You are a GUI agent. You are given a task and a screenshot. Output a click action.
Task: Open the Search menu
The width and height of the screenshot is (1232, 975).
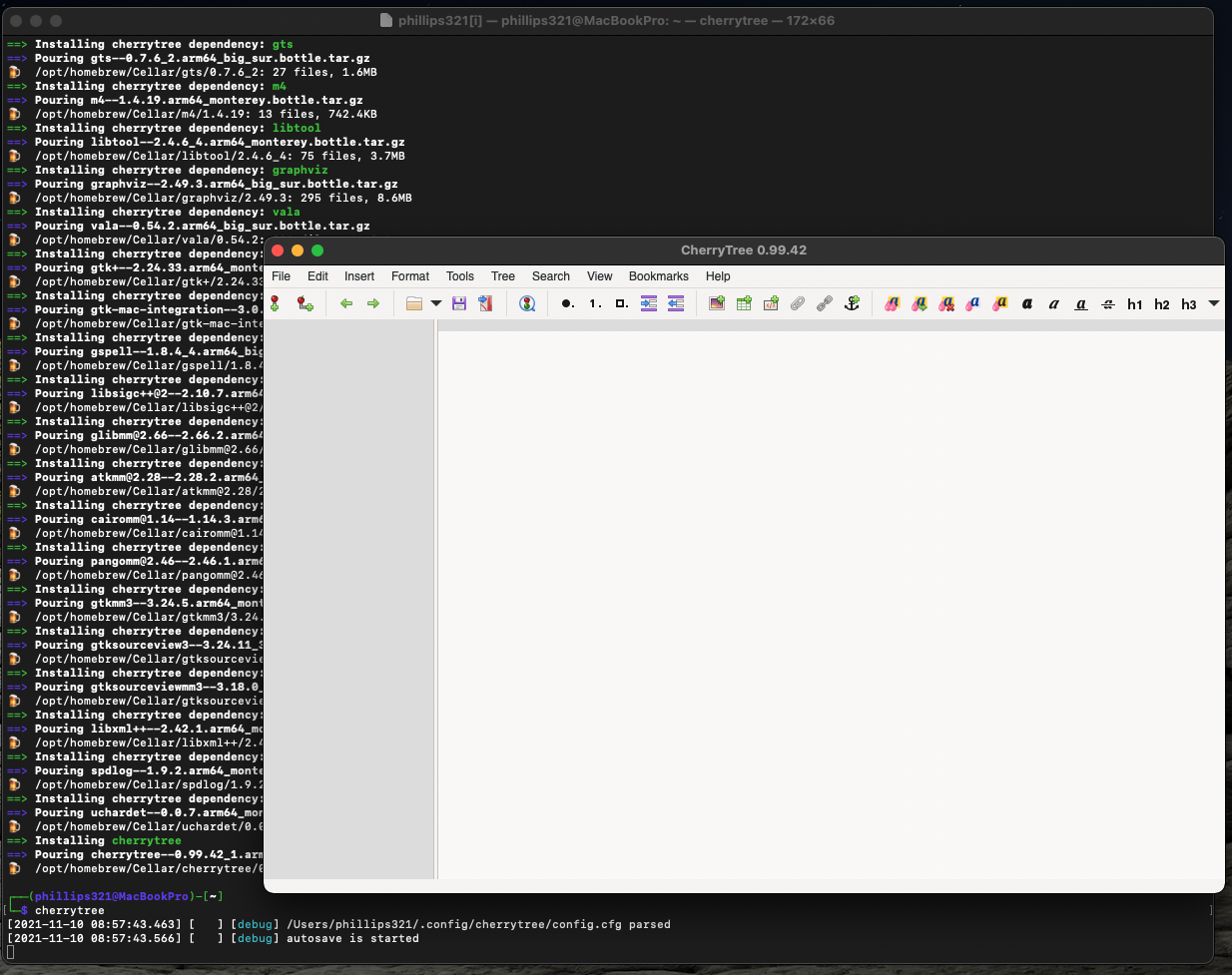coord(551,276)
